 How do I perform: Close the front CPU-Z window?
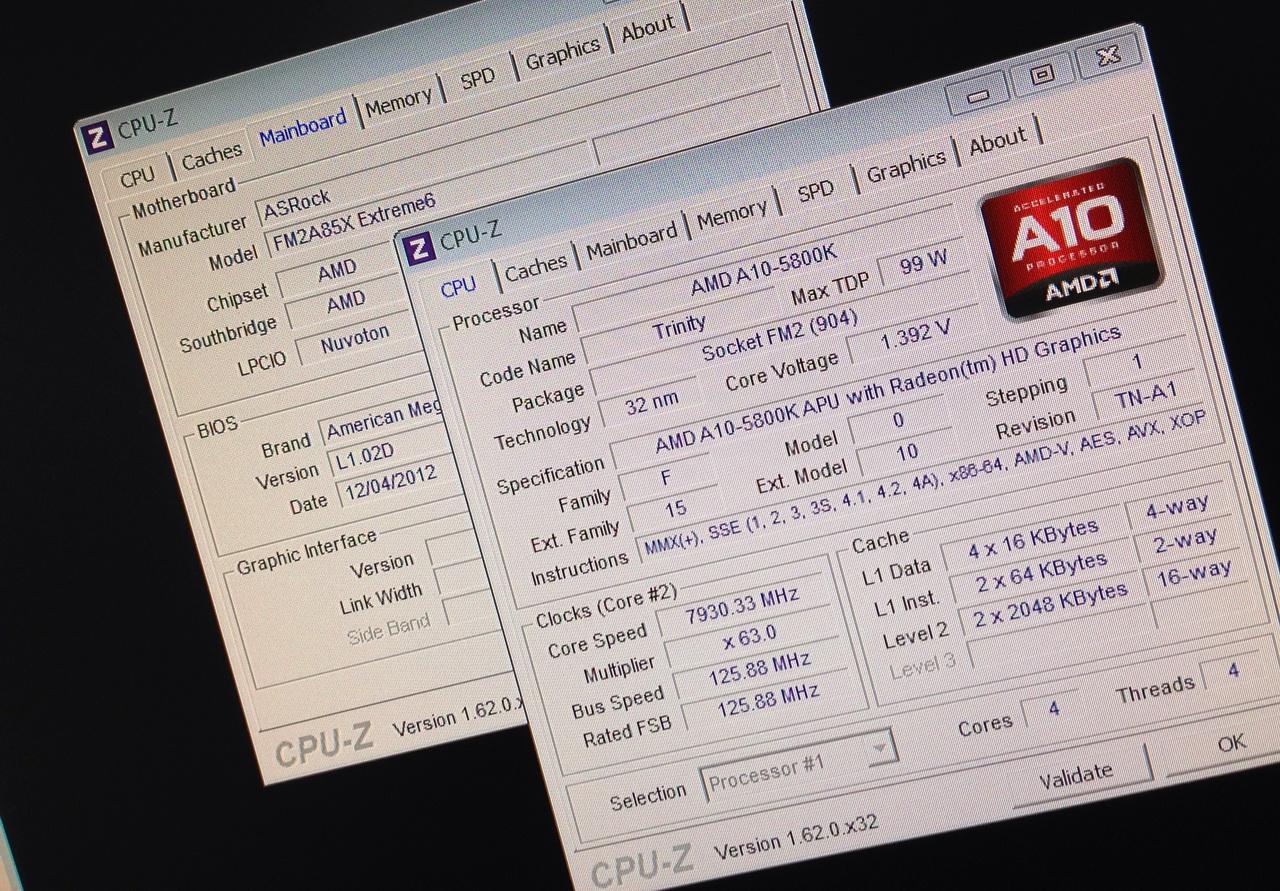pos(1108,55)
